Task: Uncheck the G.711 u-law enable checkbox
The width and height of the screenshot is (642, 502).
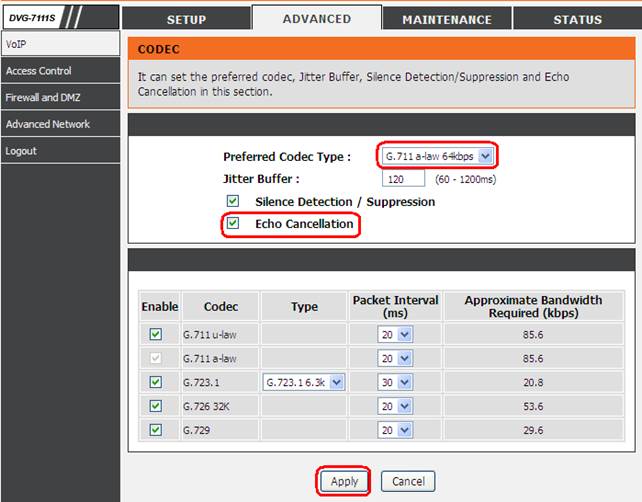Action: tap(155, 335)
